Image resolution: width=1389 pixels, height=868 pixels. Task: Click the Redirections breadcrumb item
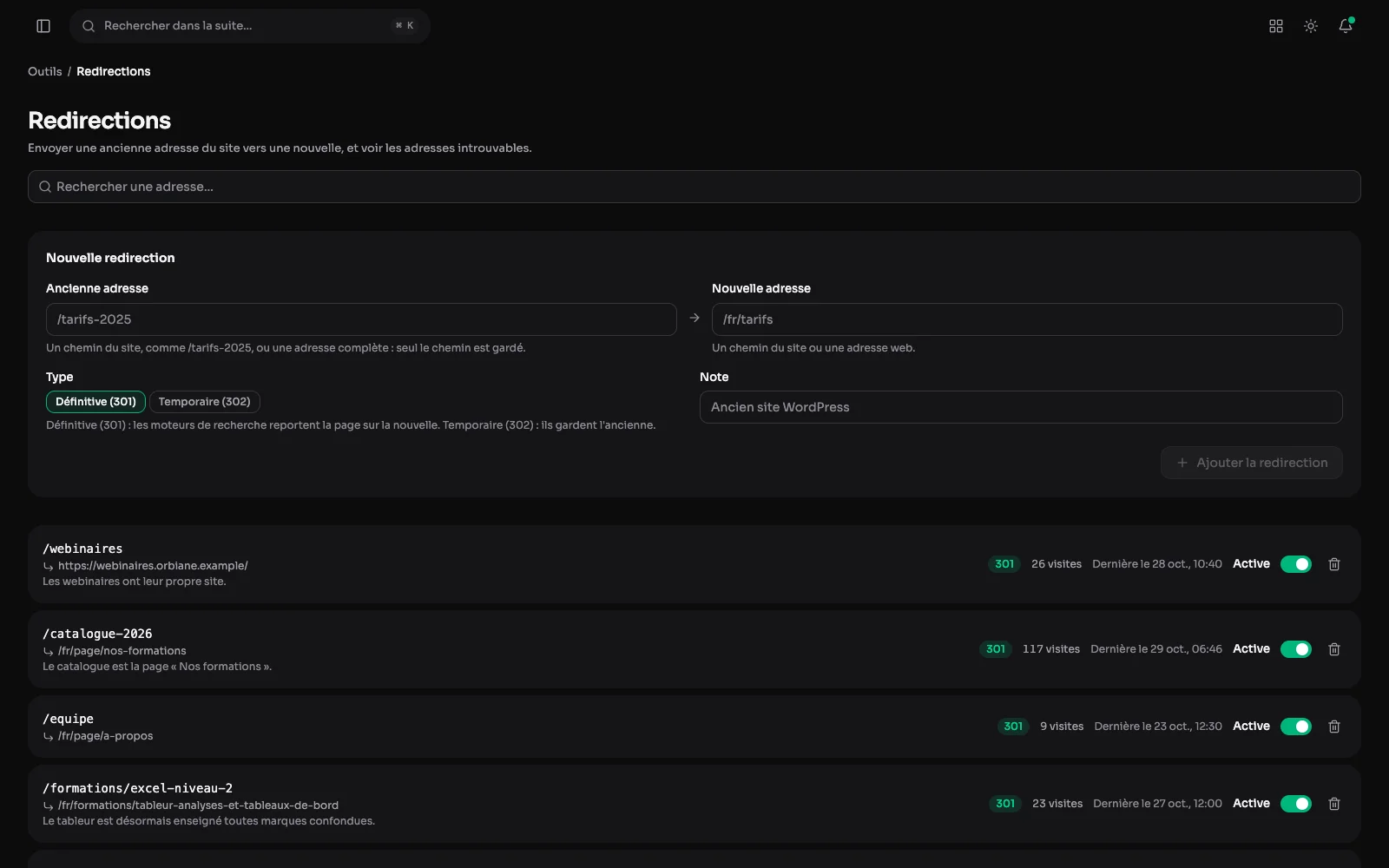point(114,71)
